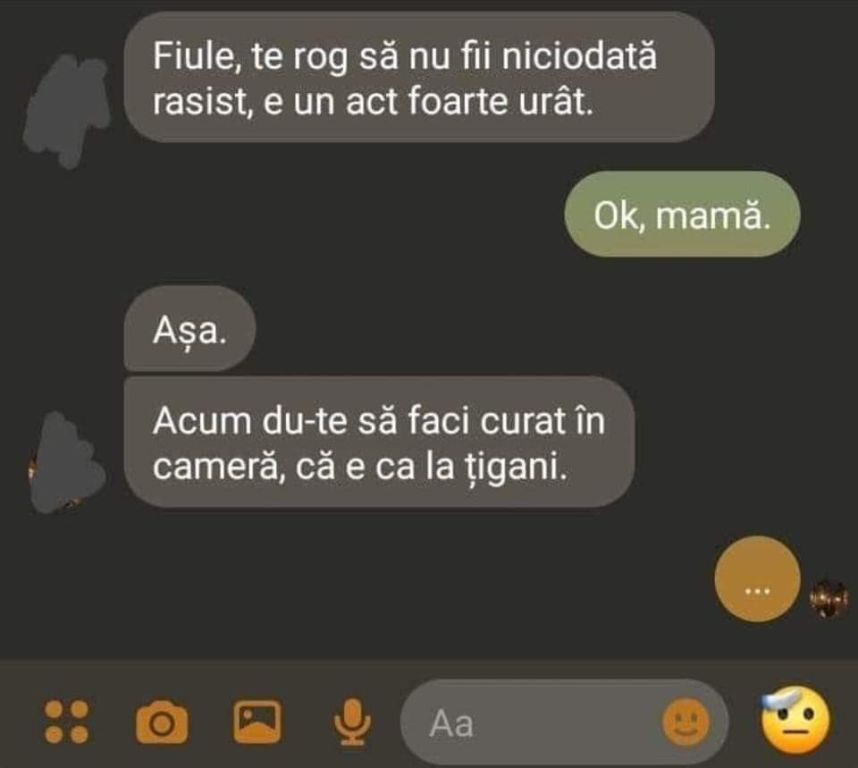The image size is (858, 768).
Task: Select message starting with 'Acum du-te să faci'
Action: (379, 443)
